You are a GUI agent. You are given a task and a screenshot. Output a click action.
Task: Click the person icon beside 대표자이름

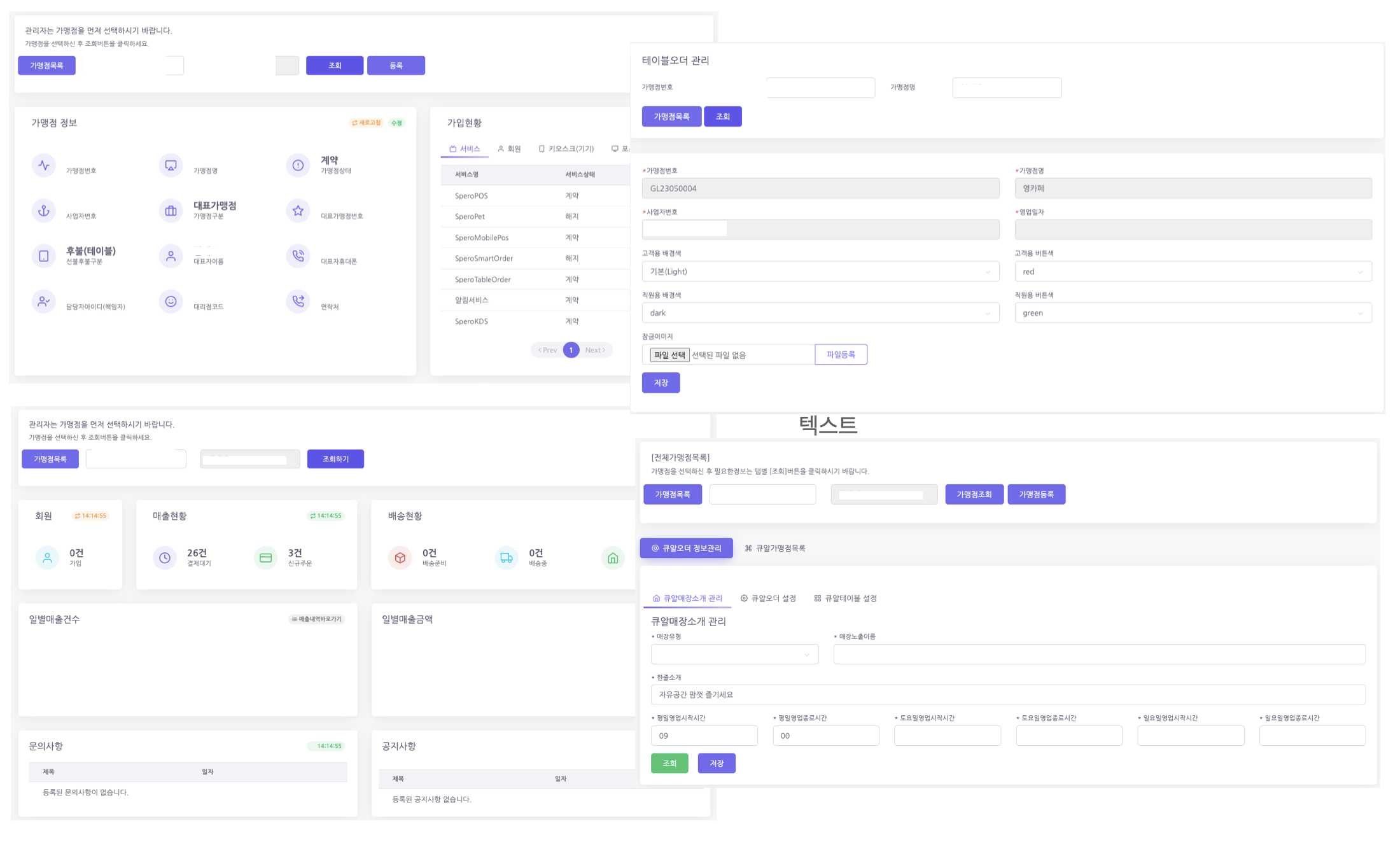pyautogui.click(x=171, y=256)
